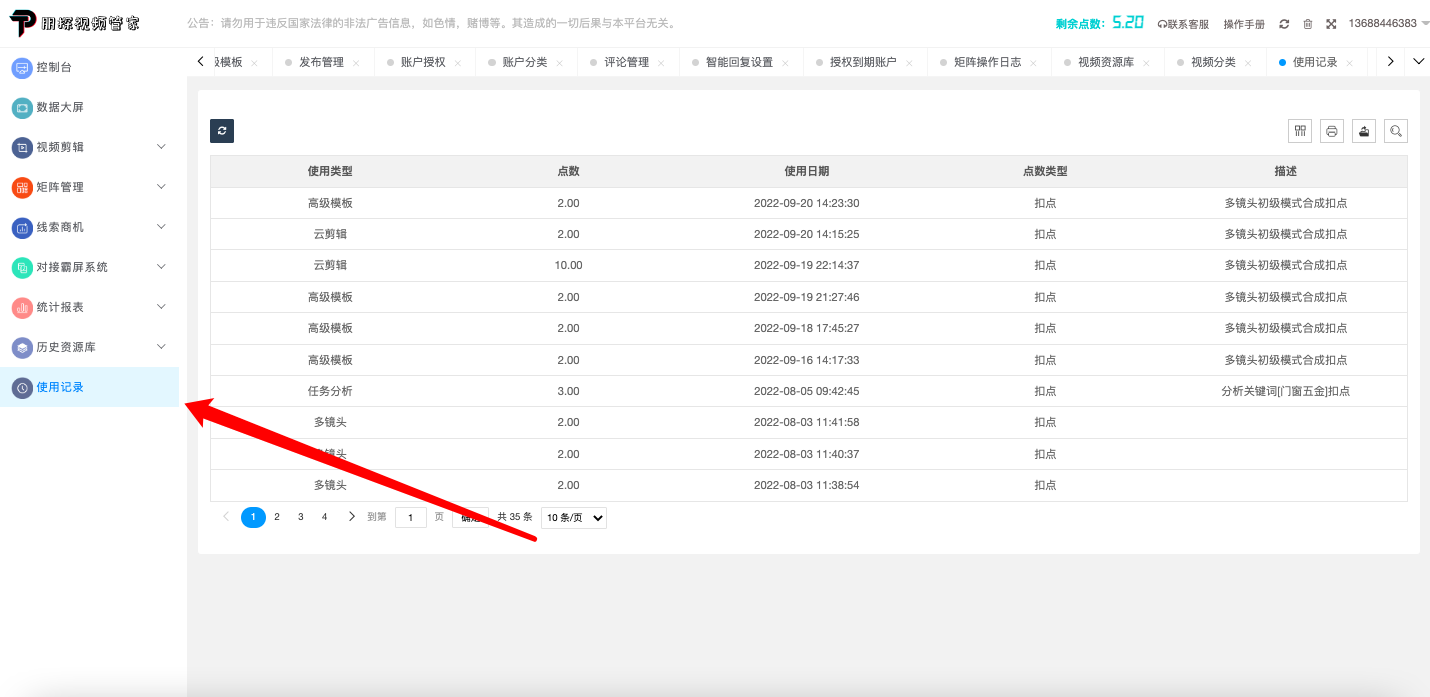Click the dark refresh button above the table
This screenshot has width=1430, height=697.
click(222, 130)
